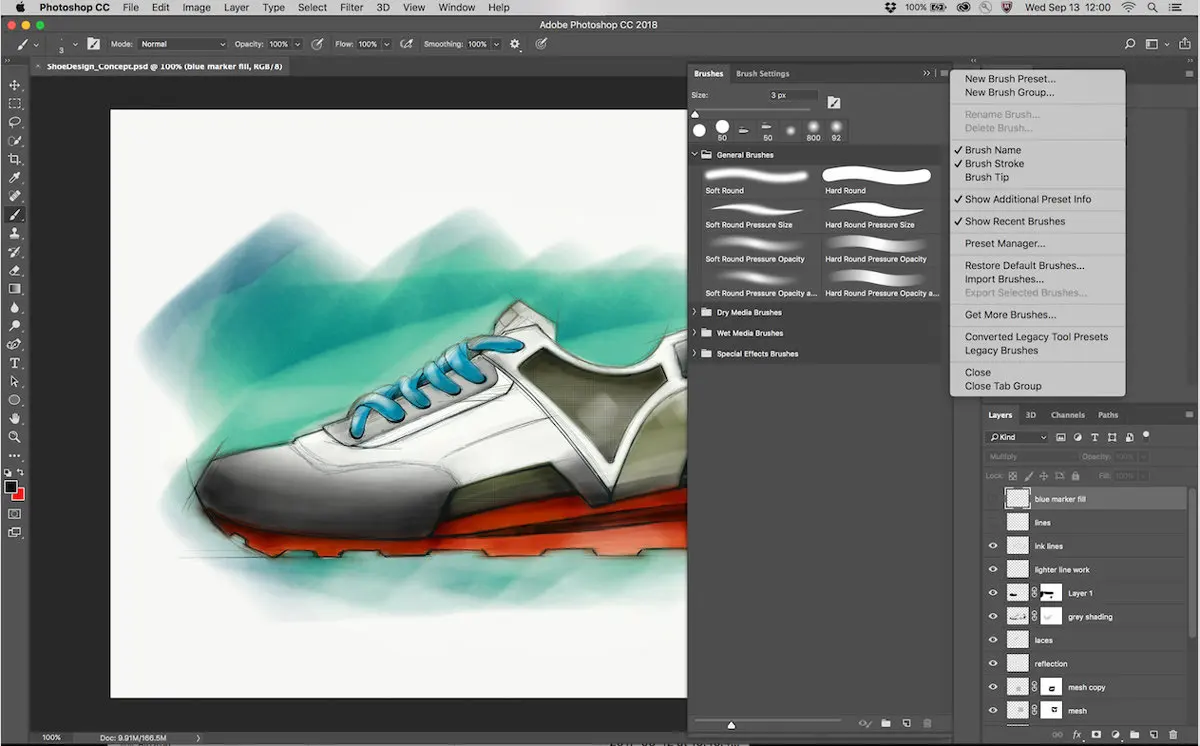Select the Lasso tool

click(x=15, y=122)
